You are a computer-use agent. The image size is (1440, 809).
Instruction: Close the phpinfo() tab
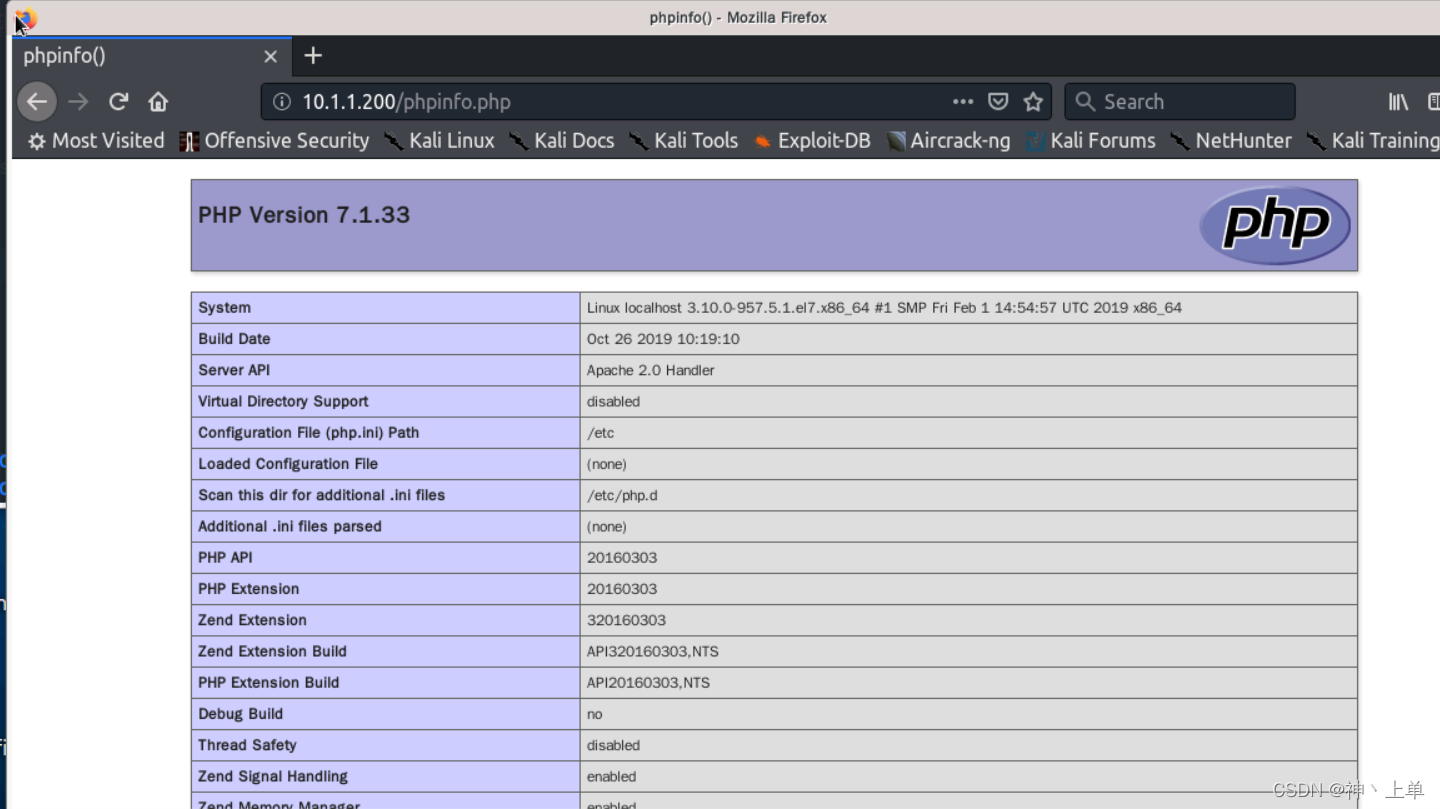coord(270,56)
